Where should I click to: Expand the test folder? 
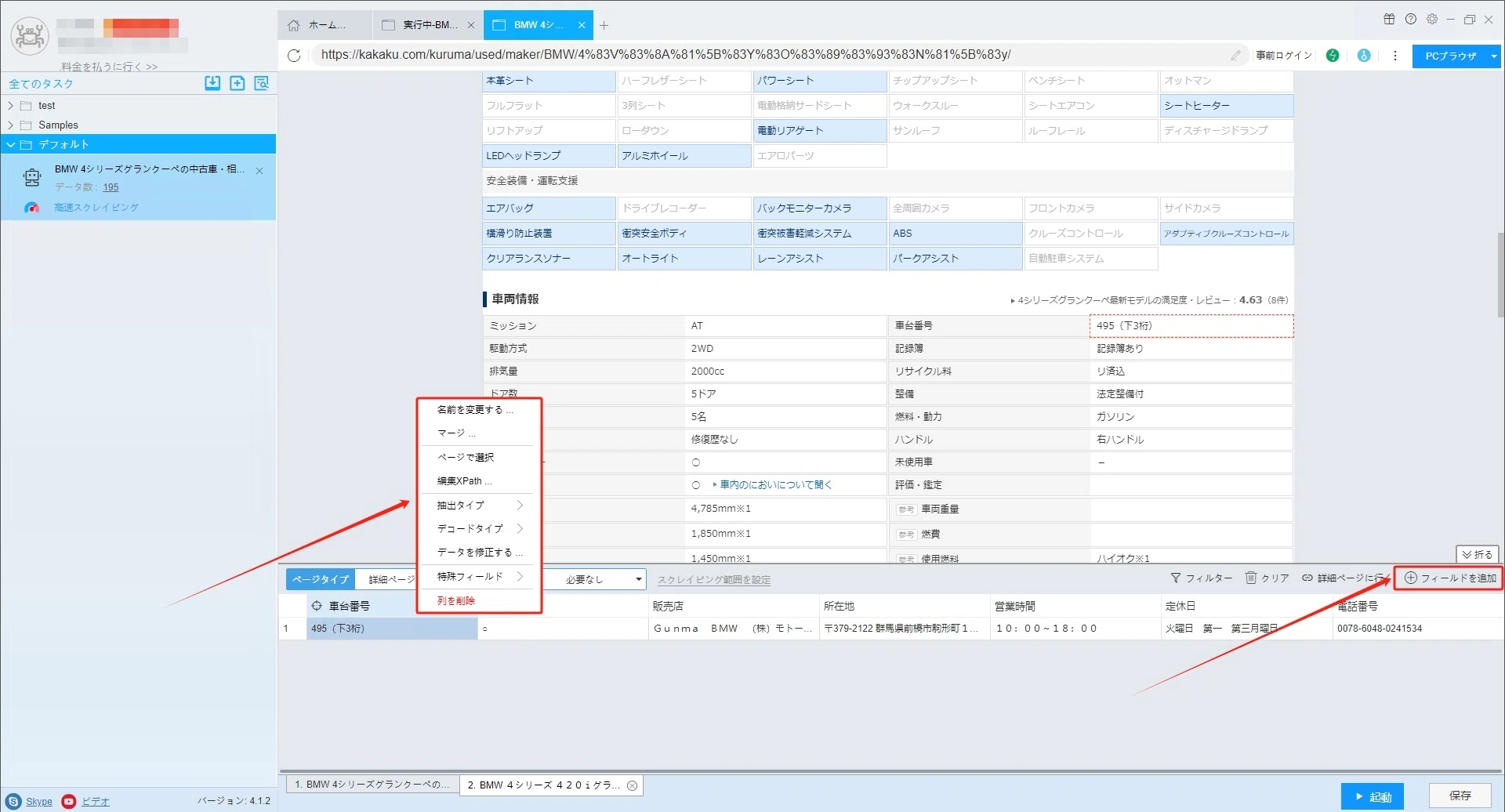click(x=10, y=105)
